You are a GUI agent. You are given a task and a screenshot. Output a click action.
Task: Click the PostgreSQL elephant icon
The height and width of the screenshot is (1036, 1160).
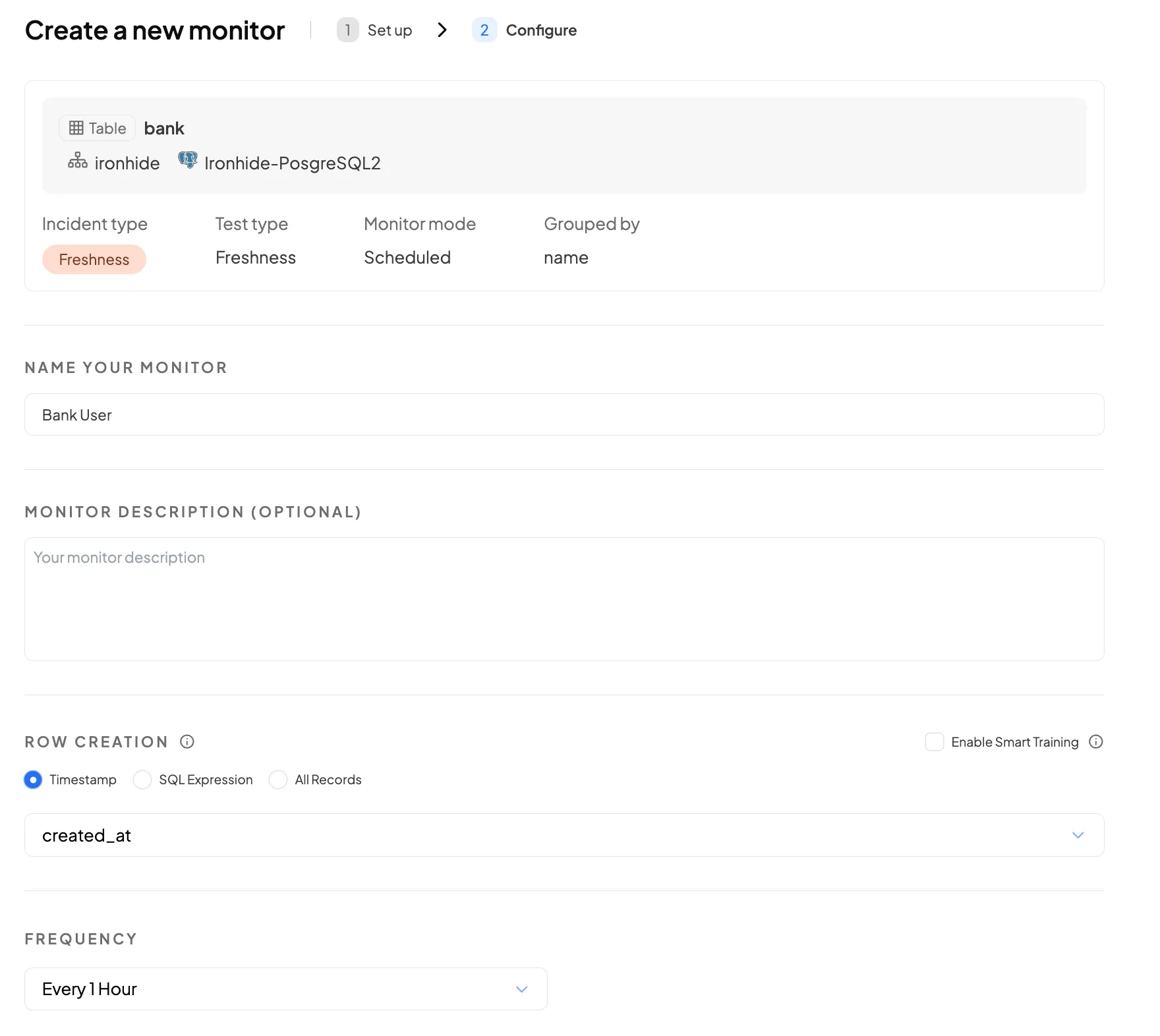(188, 160)
